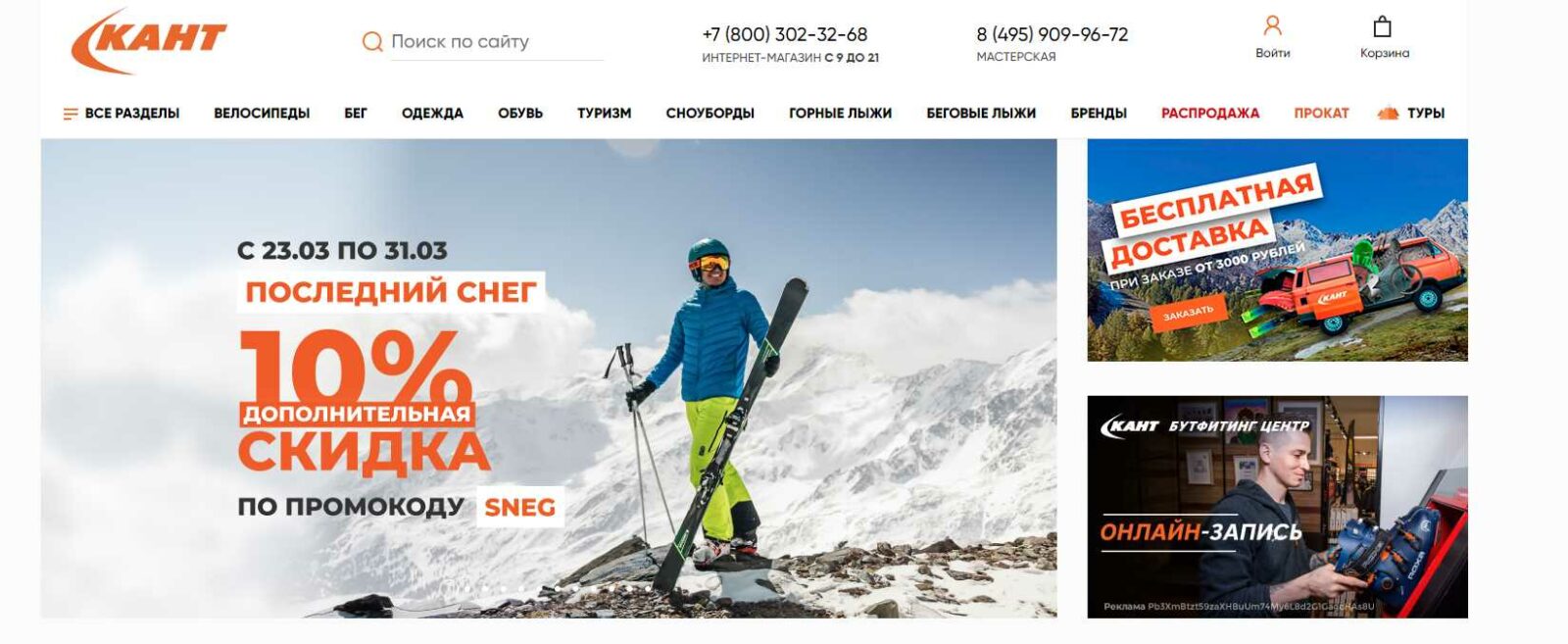Select the Туризм menu item
This screenshot has height=644, width=1568.
click(604, 113)
